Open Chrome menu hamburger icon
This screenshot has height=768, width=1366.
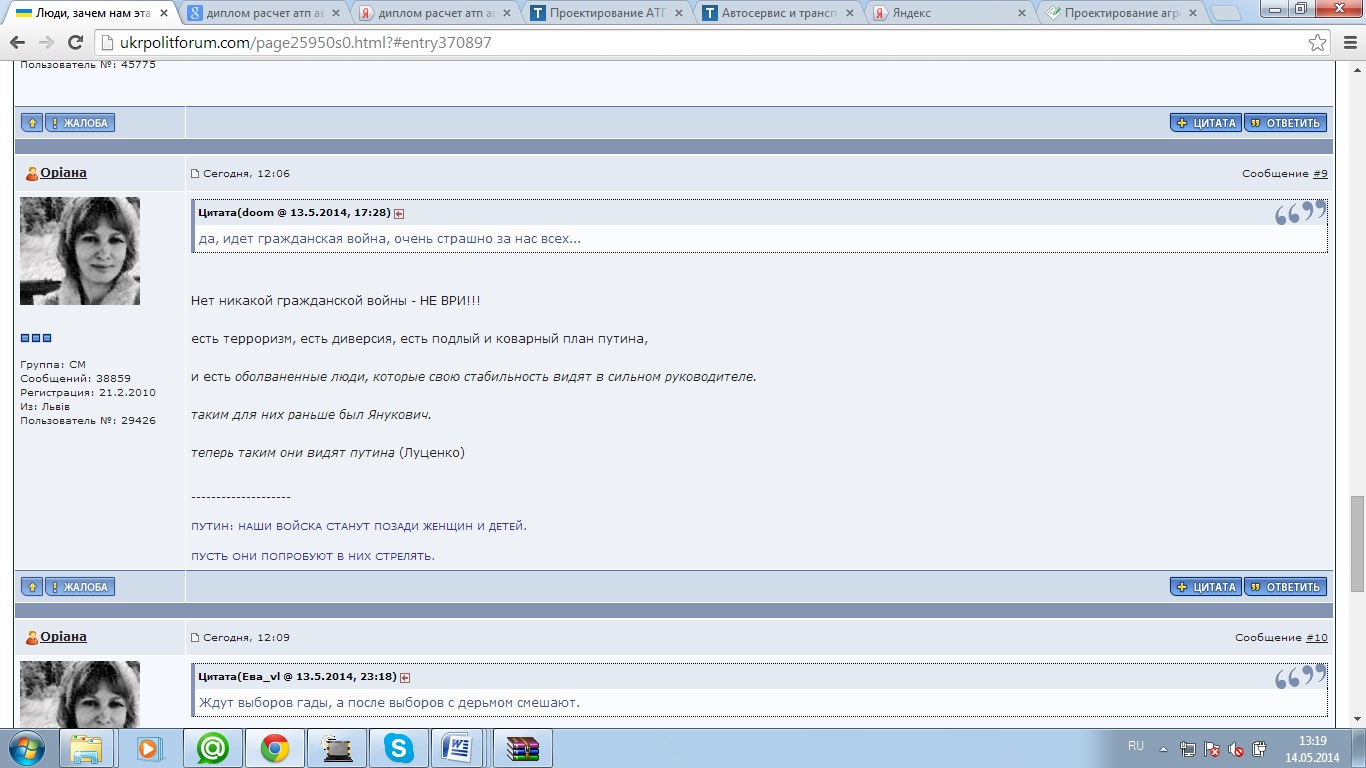point(1345,43)
